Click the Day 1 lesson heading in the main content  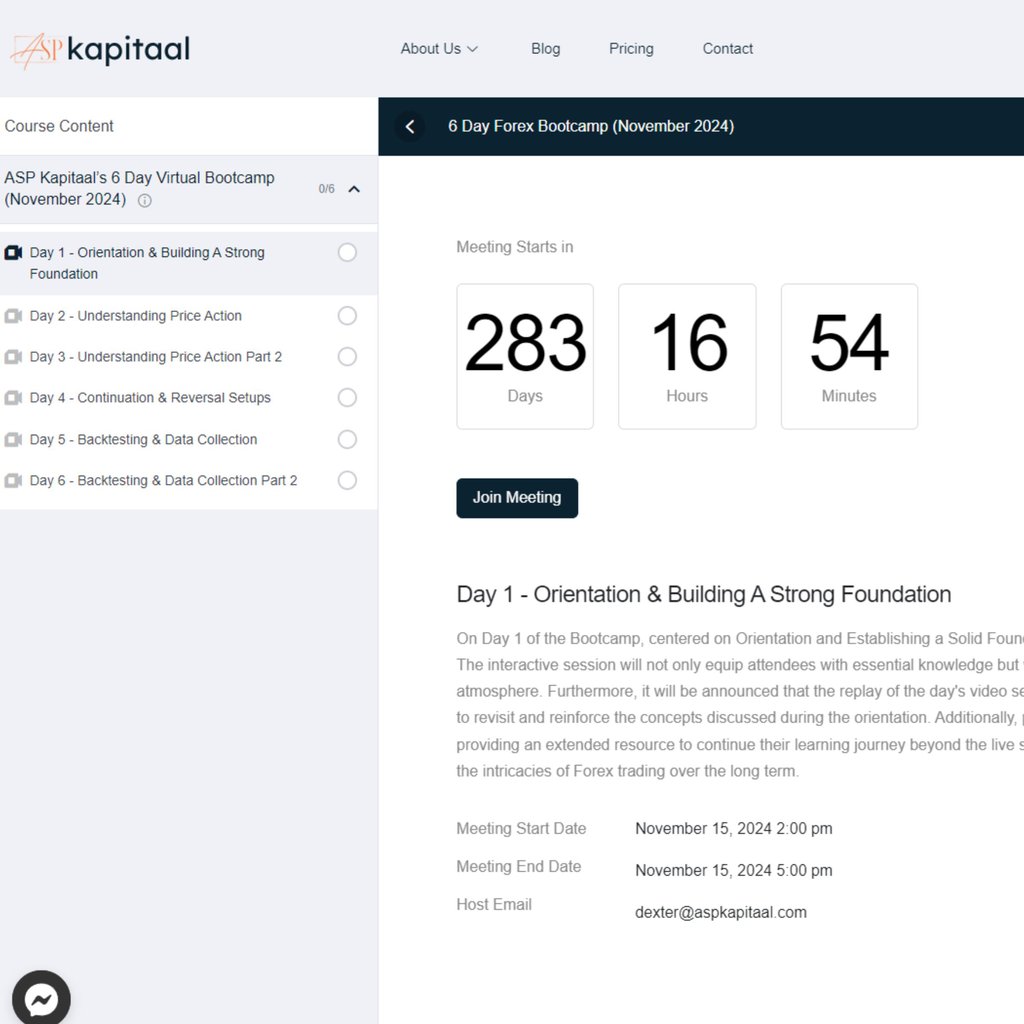tap(703, 595)
